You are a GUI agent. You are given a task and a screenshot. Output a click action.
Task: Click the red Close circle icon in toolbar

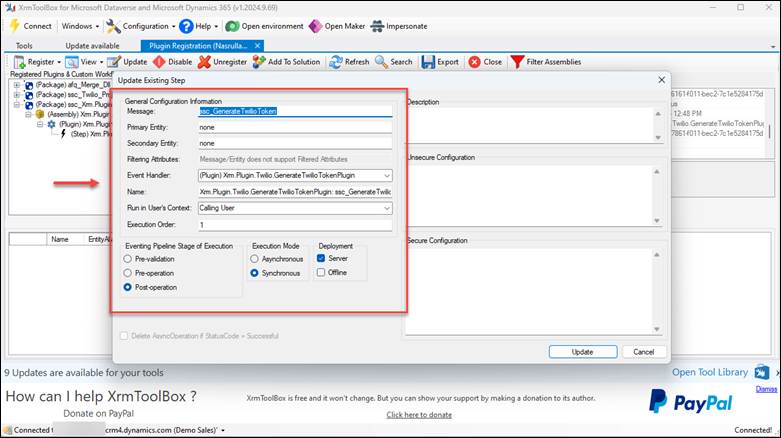[x=474, y=62]
